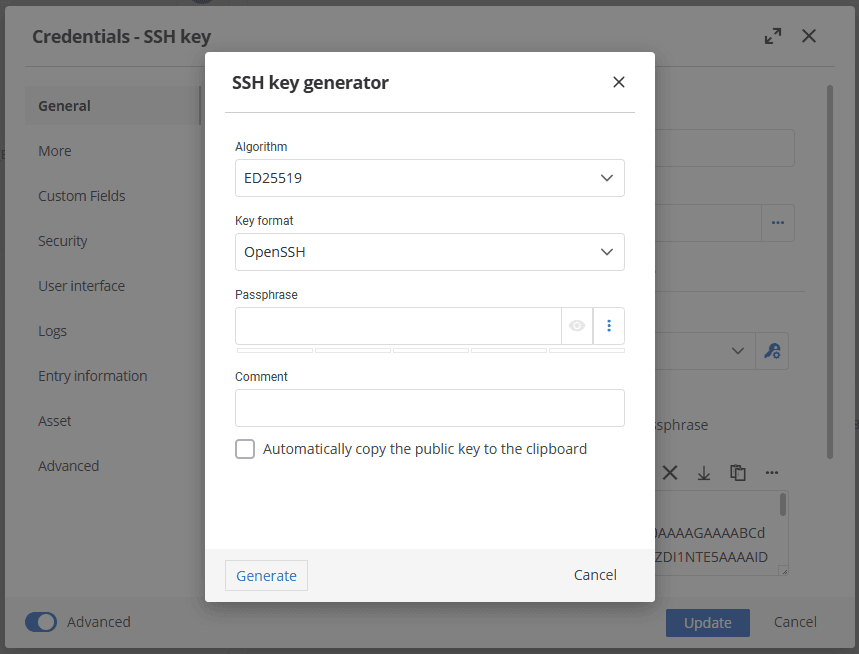Expand the Key format OpenSSH dropdown
The width and height of the screenshot is (859, 654).
point(430,252)
